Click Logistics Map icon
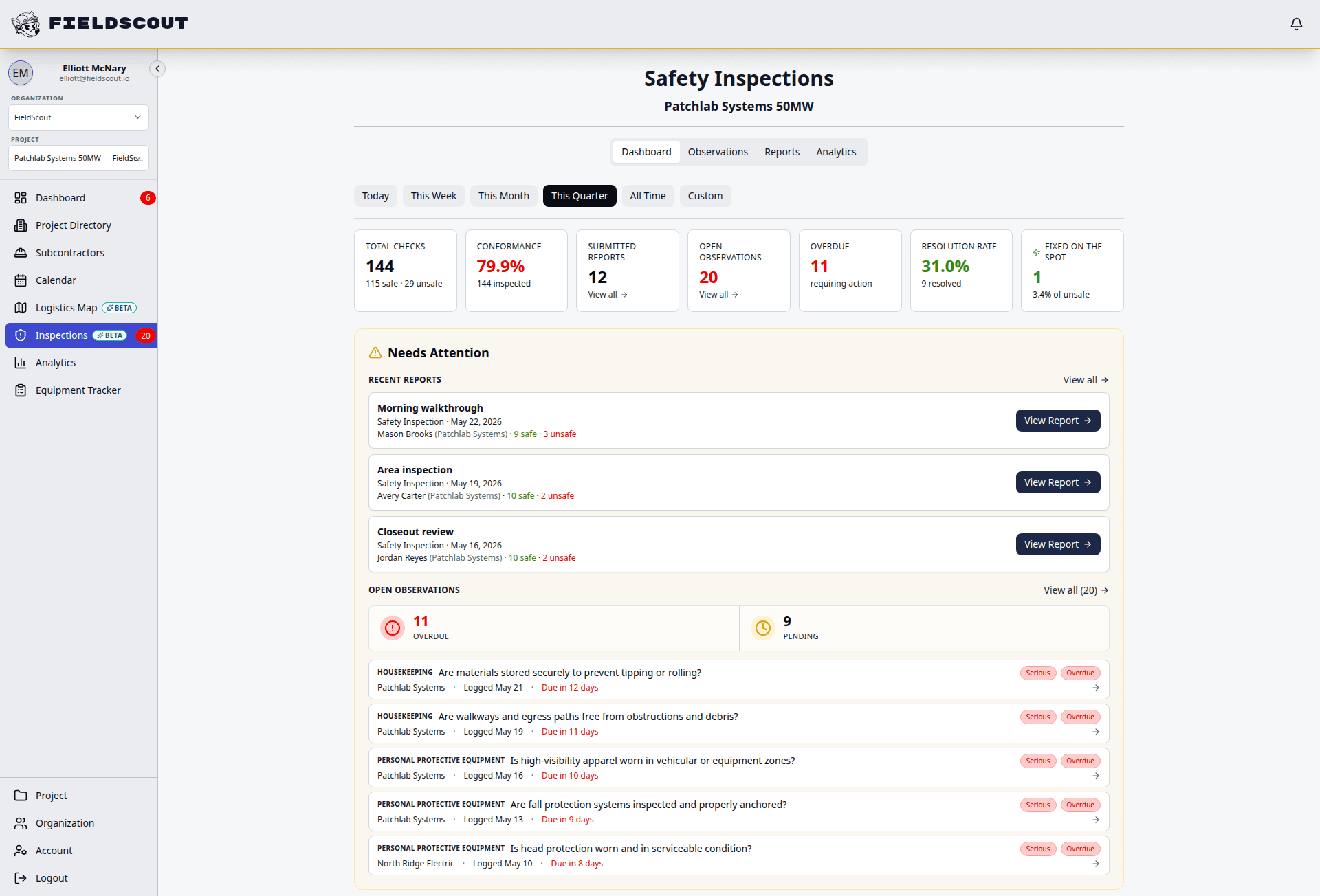This screenshot has height=896, width=1320. (x=21, y=308)
